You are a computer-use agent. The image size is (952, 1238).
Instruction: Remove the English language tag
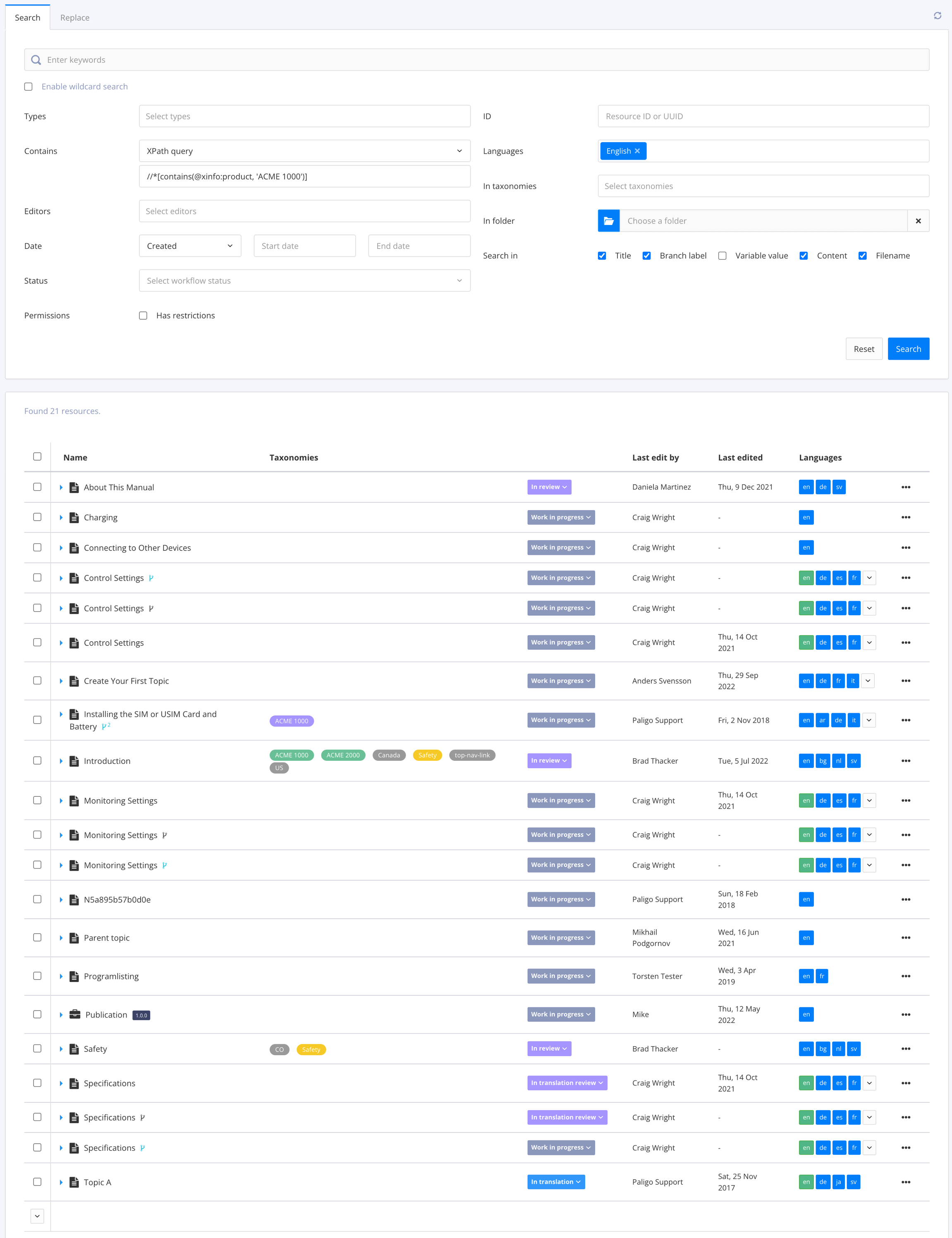638,151
